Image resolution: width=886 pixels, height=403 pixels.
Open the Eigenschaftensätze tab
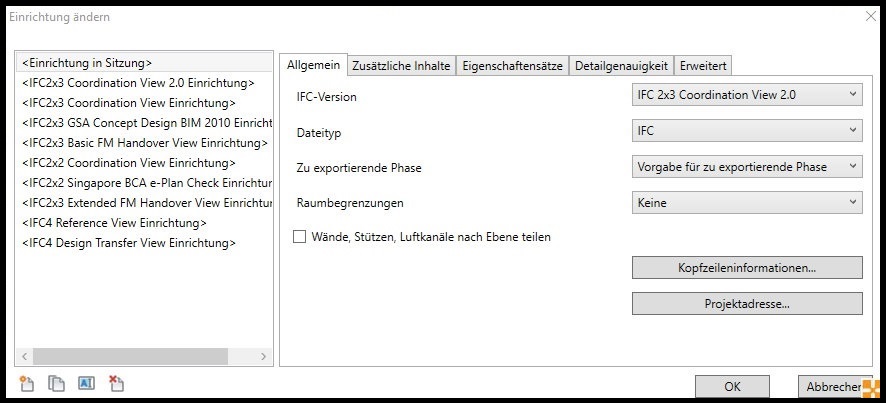coord(512,66)
